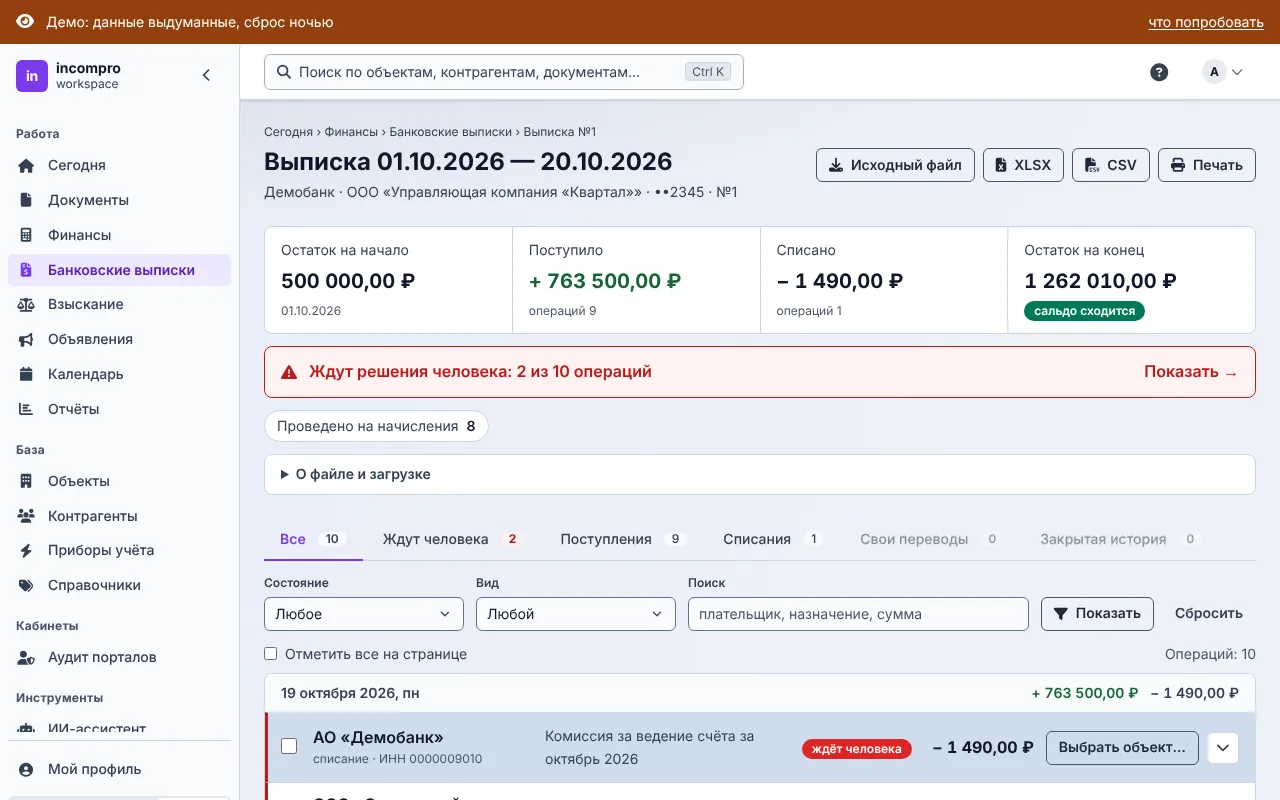The image size is (1280, 800).
Task: Switch to the Все tab
Action: (313, 539)
